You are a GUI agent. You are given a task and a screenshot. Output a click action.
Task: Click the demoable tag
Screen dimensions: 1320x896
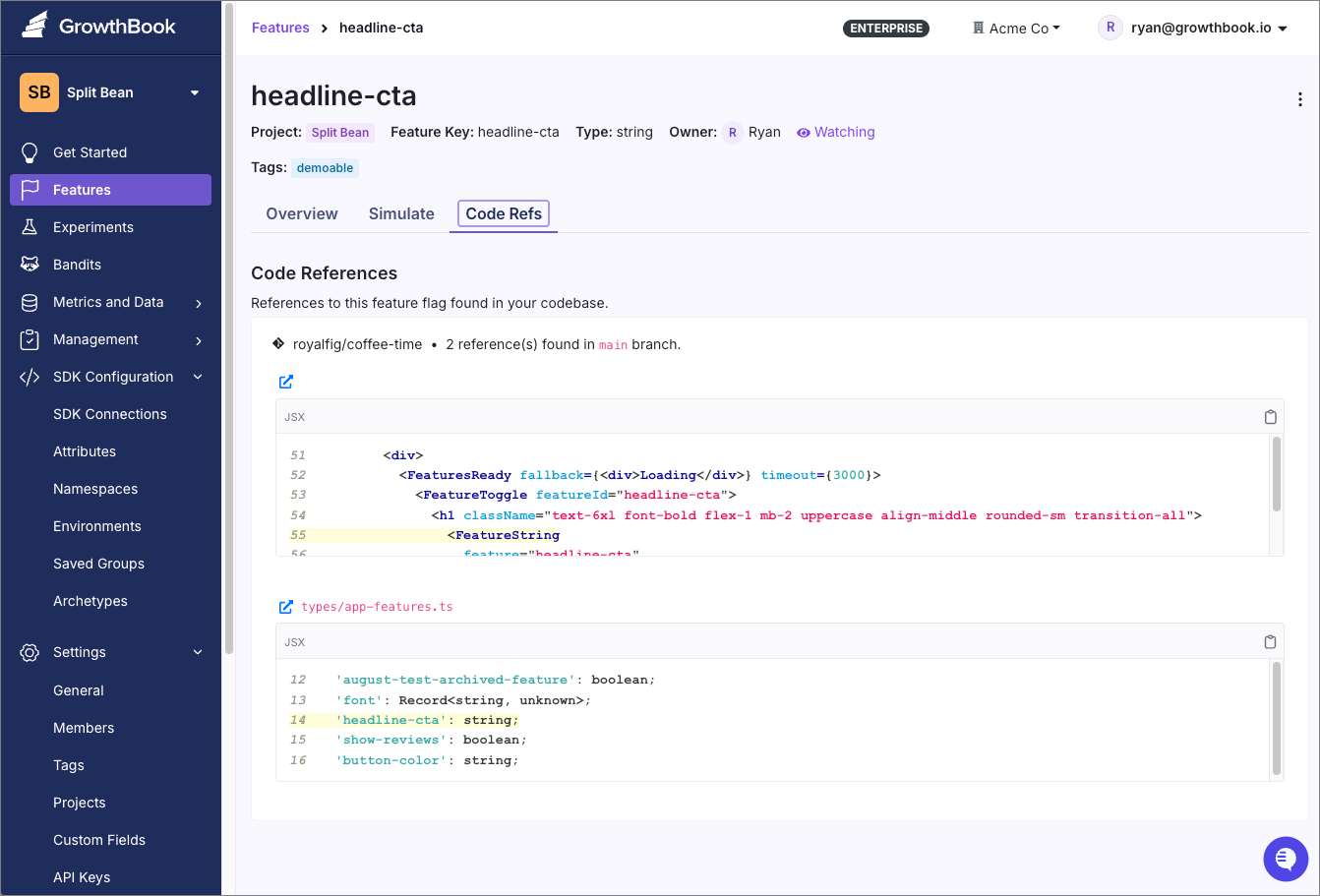[325, 167]
